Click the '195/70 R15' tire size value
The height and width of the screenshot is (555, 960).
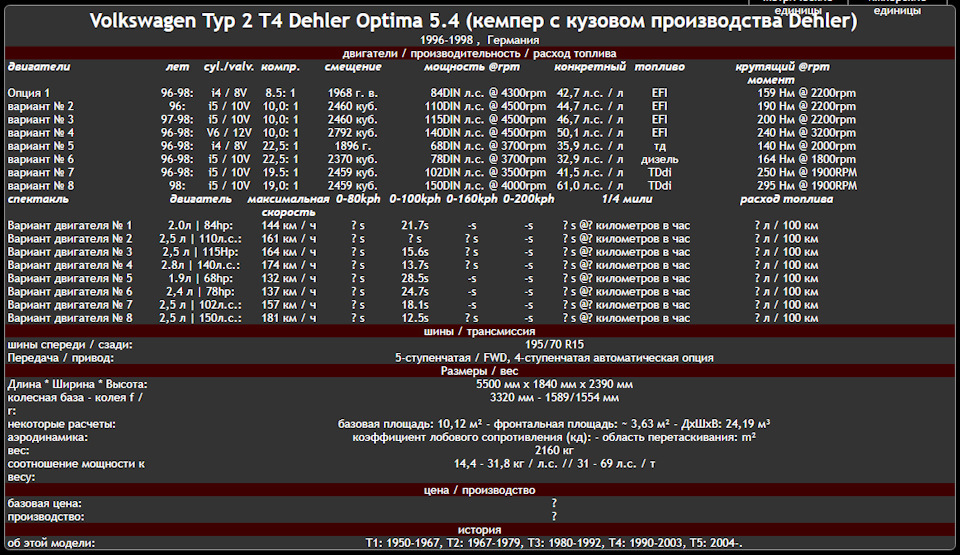tap(554, 345)
